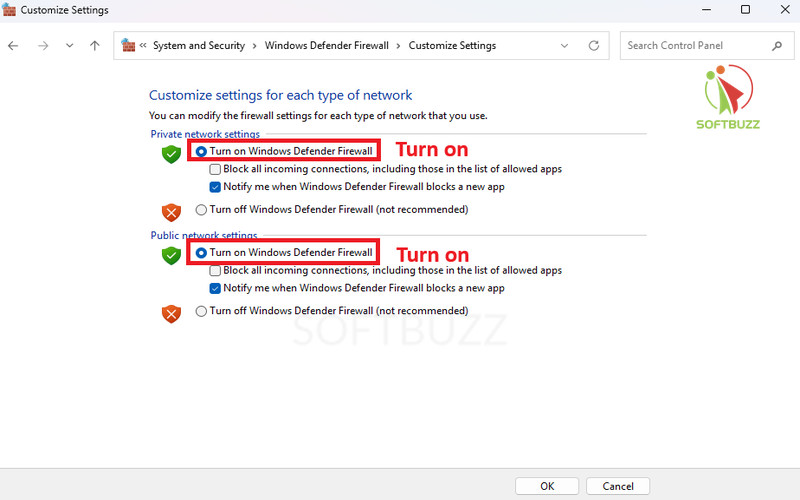Click the Customize Settings breadcrumb
The height and width of the screenshot is (500, 800).
452,46
